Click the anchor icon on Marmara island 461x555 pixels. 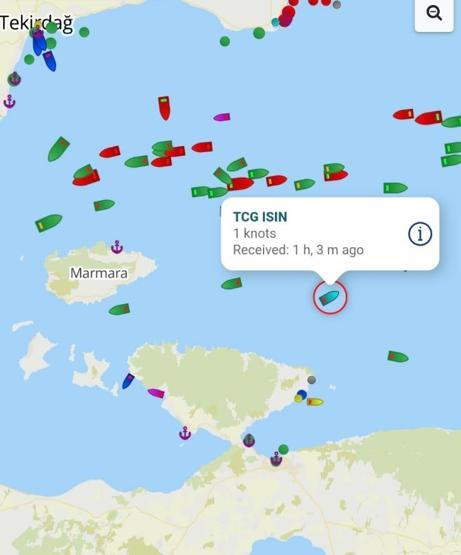coord(117,247)
